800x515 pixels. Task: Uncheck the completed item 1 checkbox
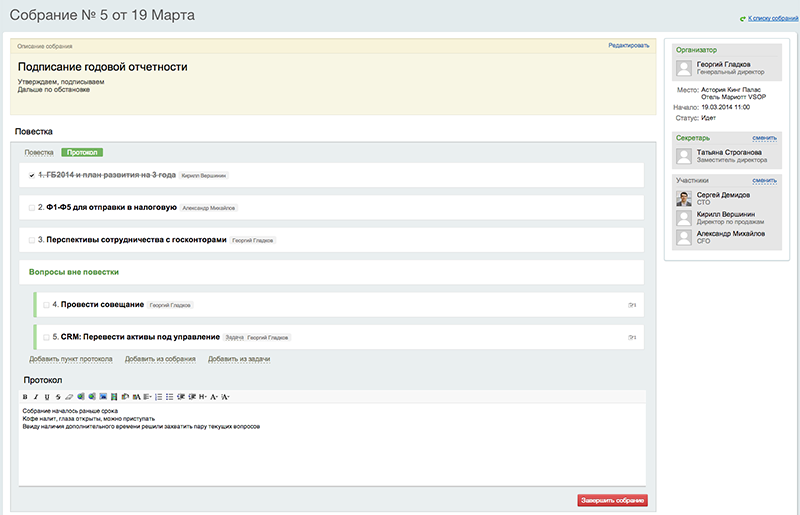pyautogui.click(x=32, y=175)
